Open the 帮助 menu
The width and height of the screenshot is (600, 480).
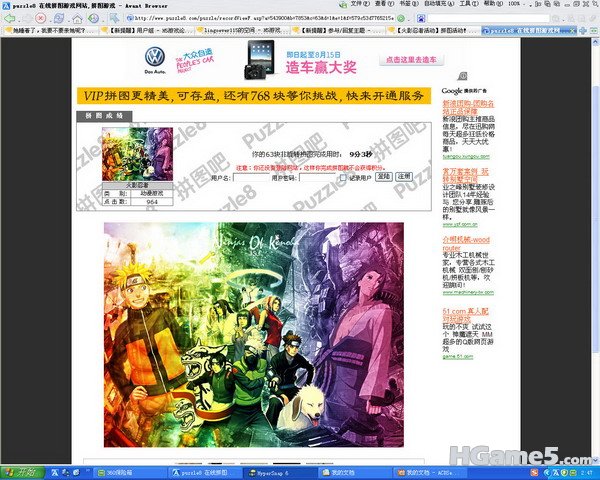[493, 3]
